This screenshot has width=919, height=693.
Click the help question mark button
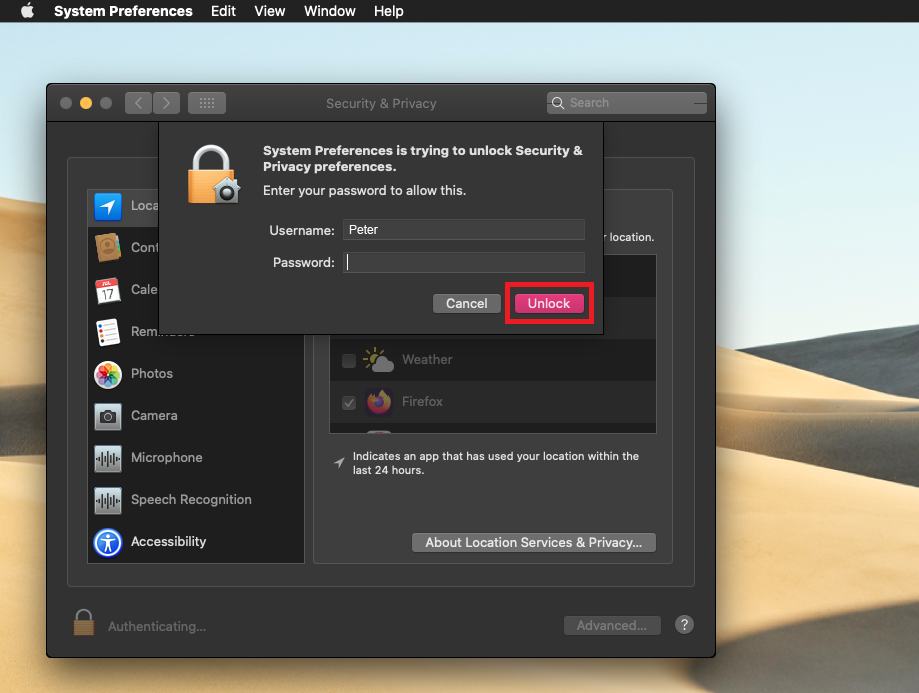point(684,624)
